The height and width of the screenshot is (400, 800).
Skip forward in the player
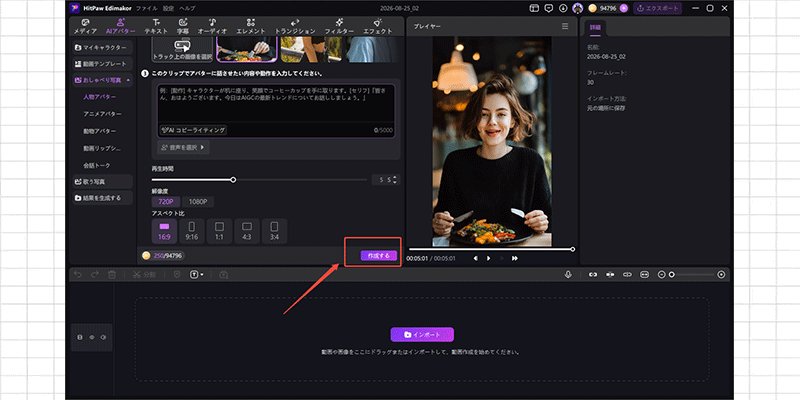click(x=515, y=258)
